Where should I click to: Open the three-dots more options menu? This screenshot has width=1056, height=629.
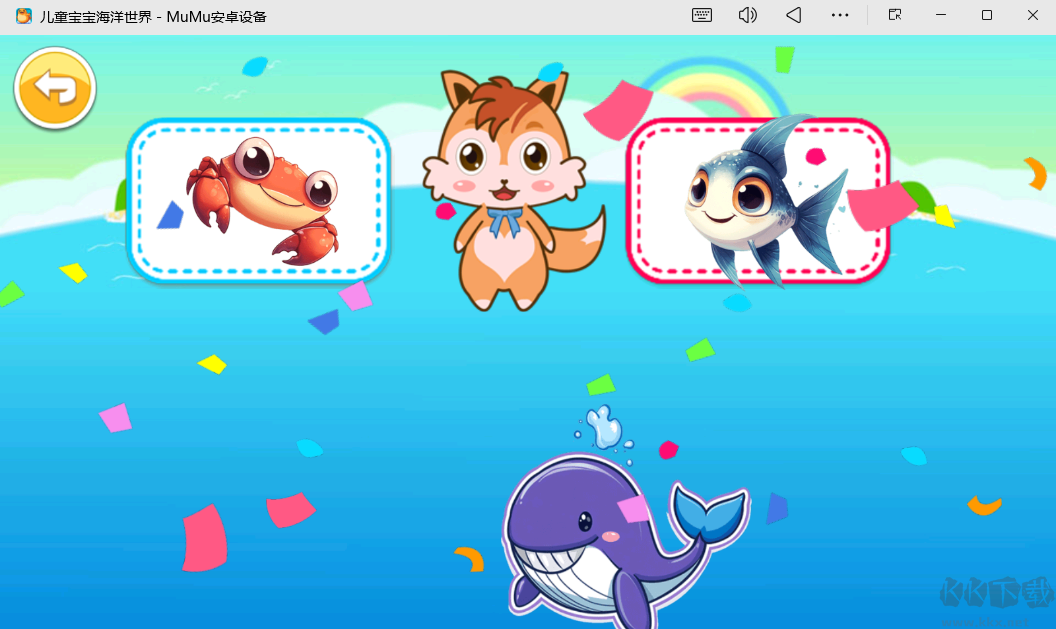(x=840, y=15)
